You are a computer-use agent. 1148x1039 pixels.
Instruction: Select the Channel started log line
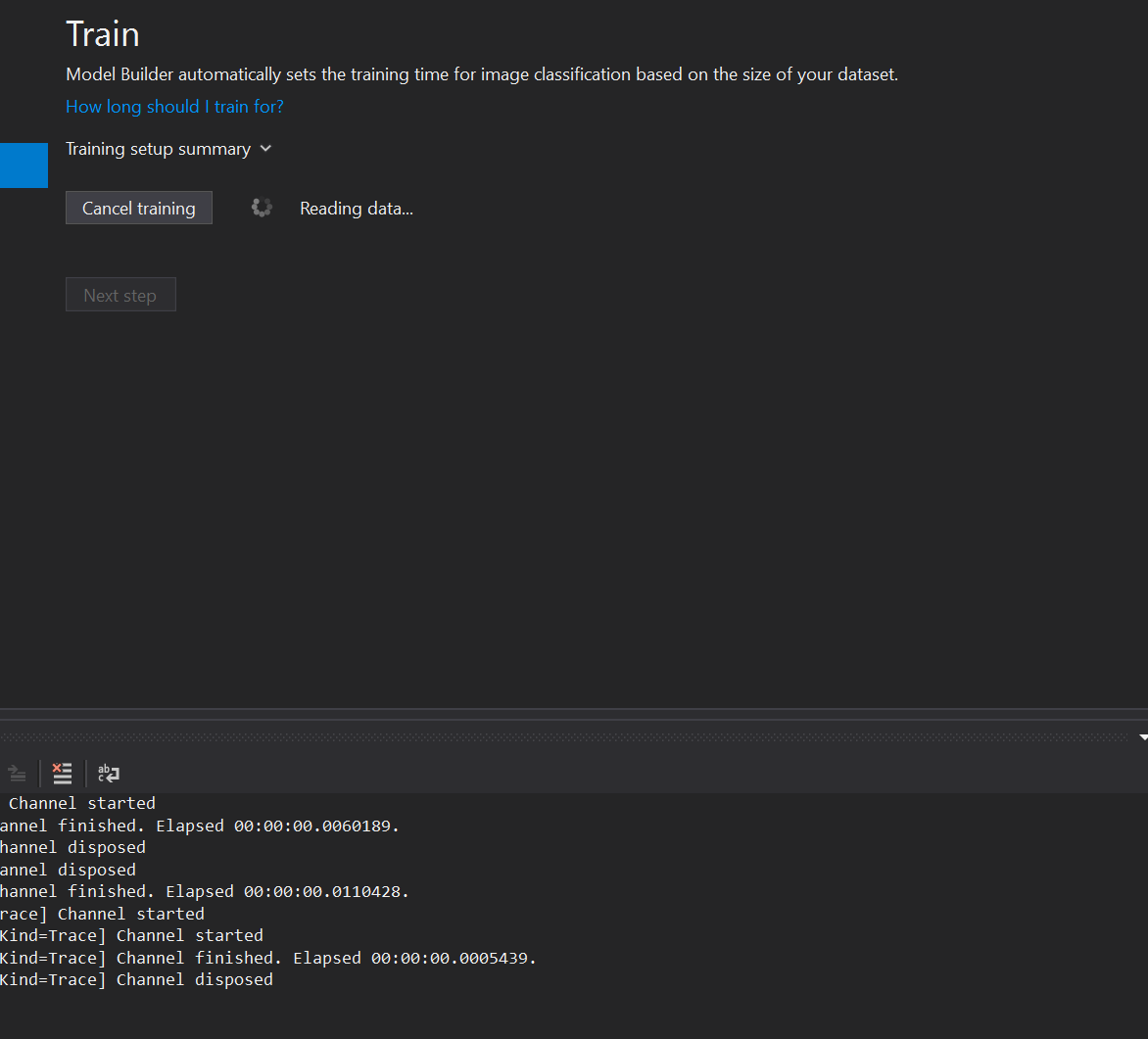[80, 802]
